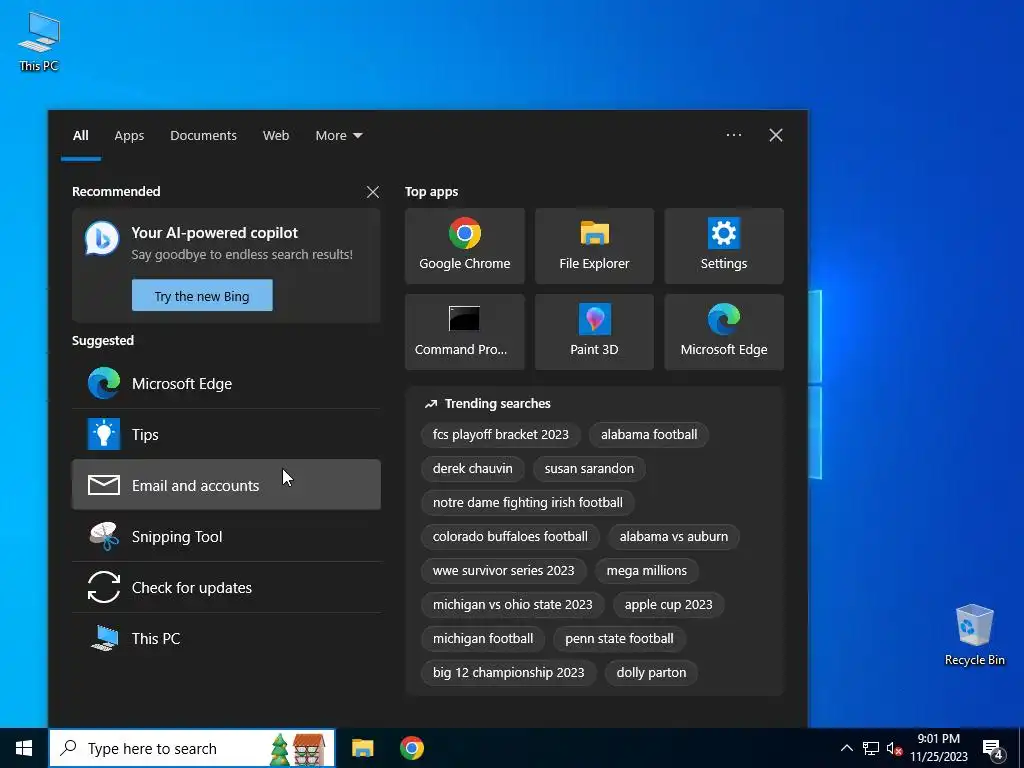Search trending wwe survivor series 2023

(x=504, y=570)
